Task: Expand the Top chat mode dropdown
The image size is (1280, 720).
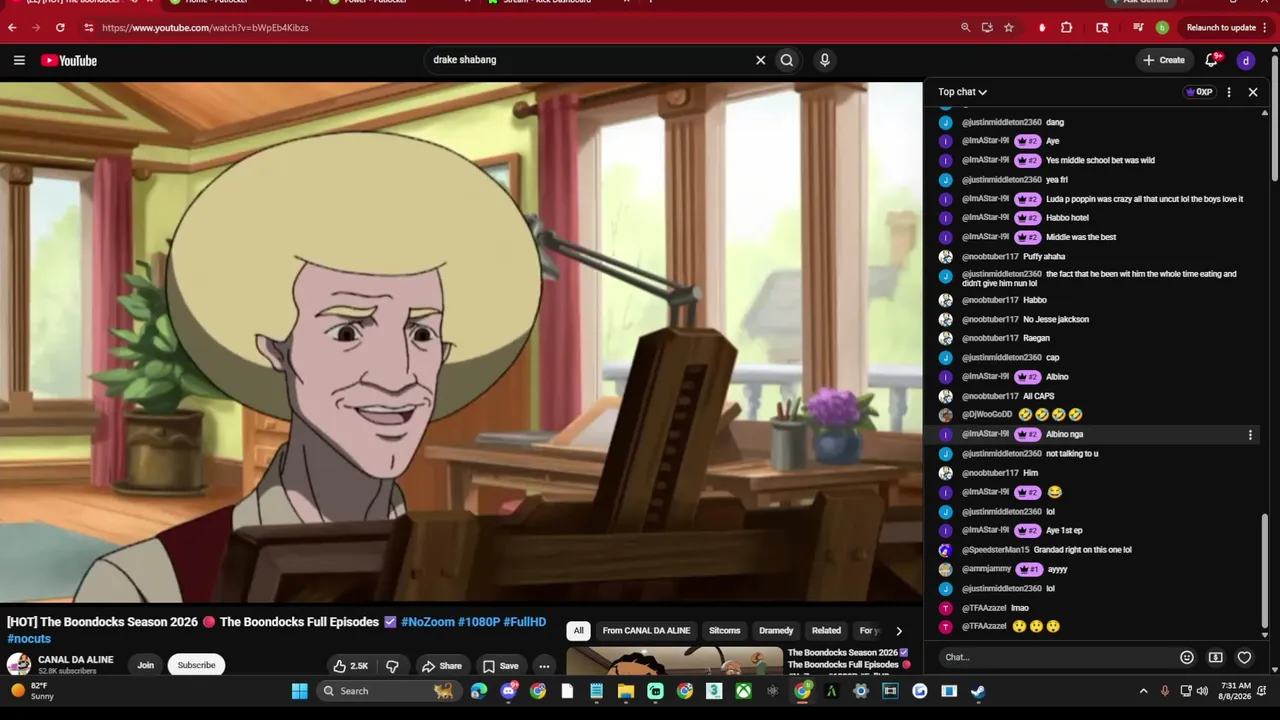Action: click(962, 92)
